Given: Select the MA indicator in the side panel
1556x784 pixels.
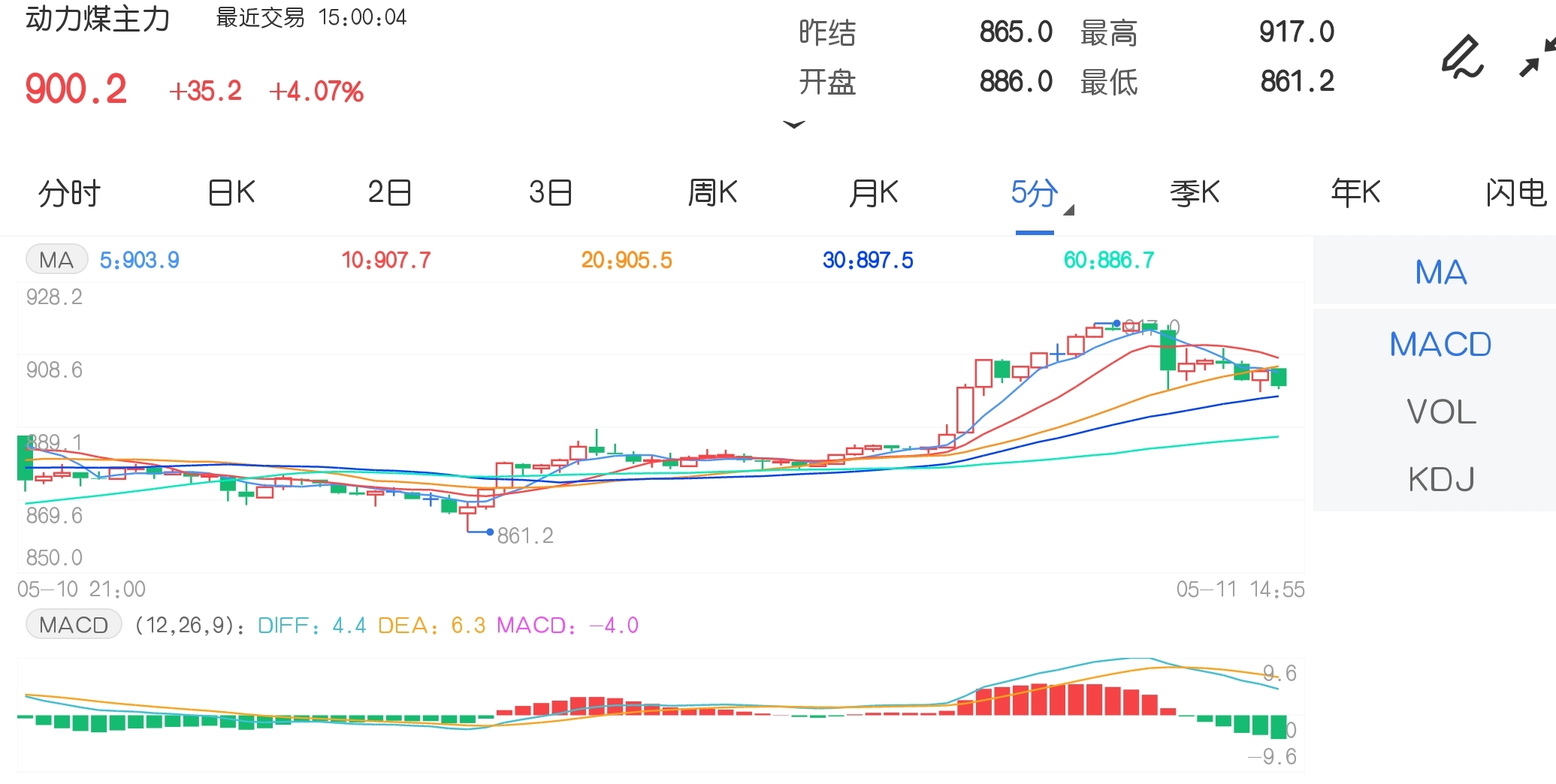Looking at the screenshot, I should pyautogui.click(x=1440, y=272).
